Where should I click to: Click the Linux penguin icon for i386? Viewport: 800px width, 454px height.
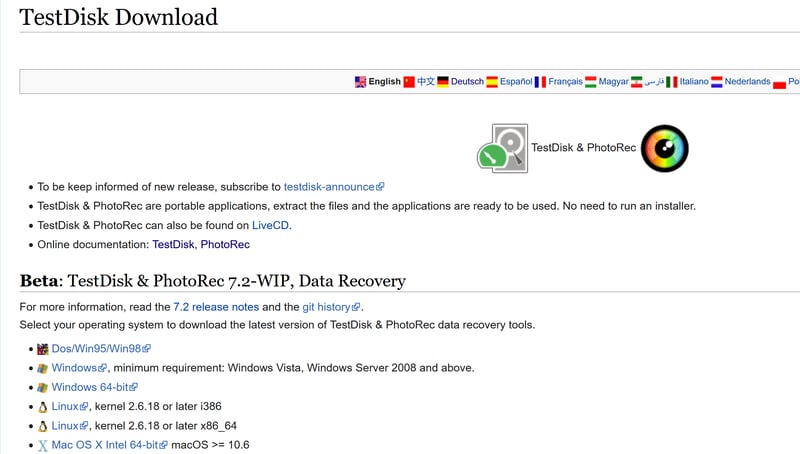pos(43,407)
